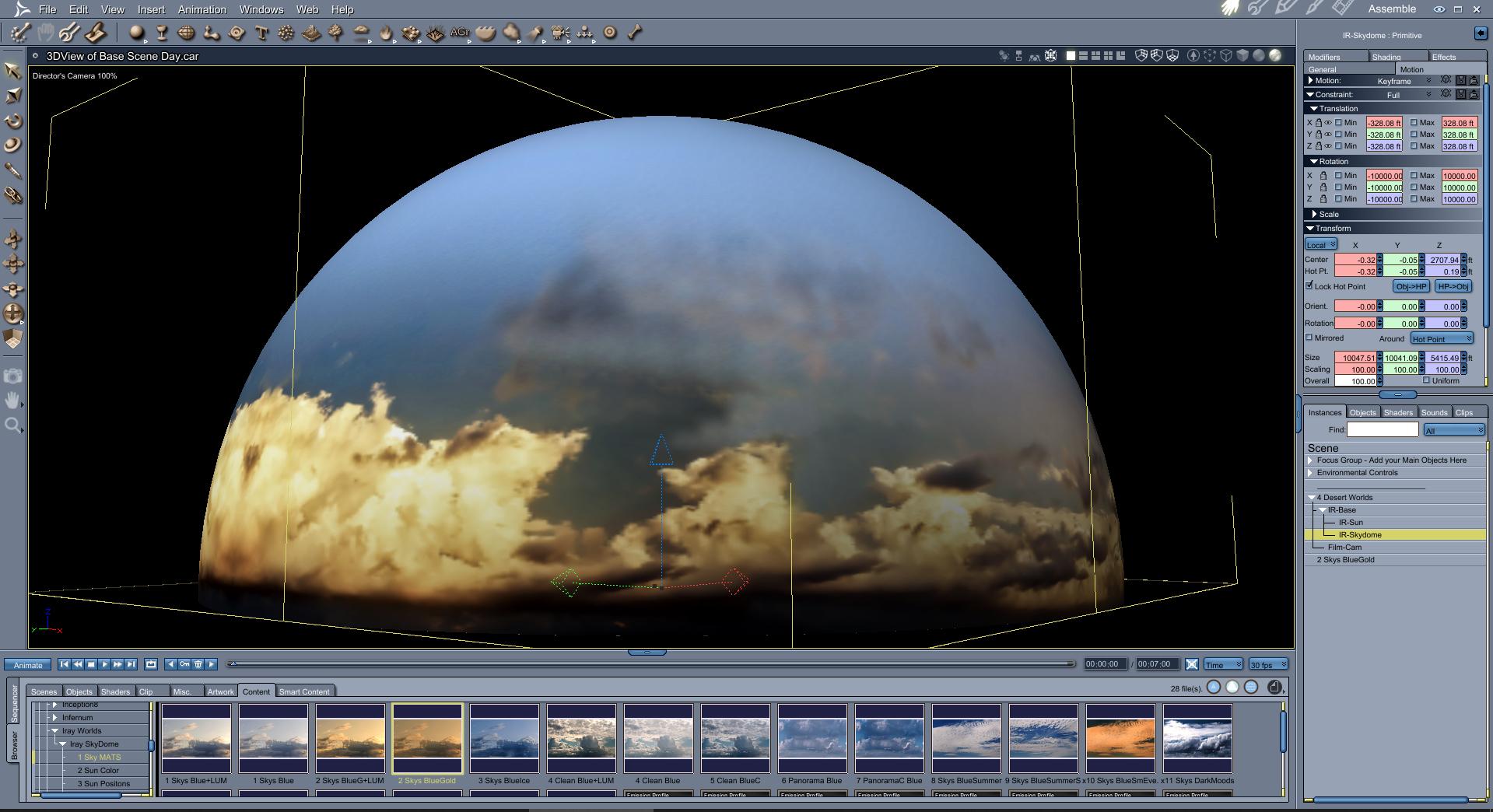Select the spline object goblet icon
Image resolution: width=1493 pixels, height=812 pixels.
click(x=162, y=33)
